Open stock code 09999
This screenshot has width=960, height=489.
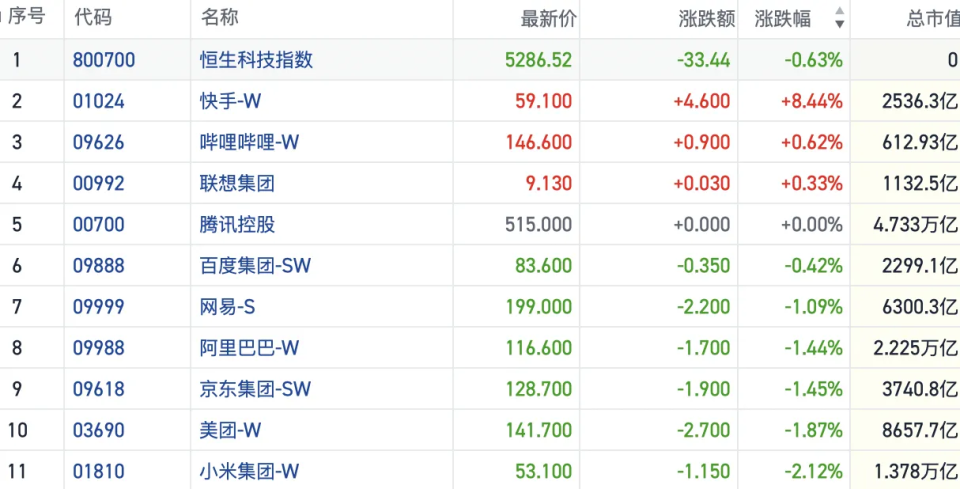tap(99, 307)
